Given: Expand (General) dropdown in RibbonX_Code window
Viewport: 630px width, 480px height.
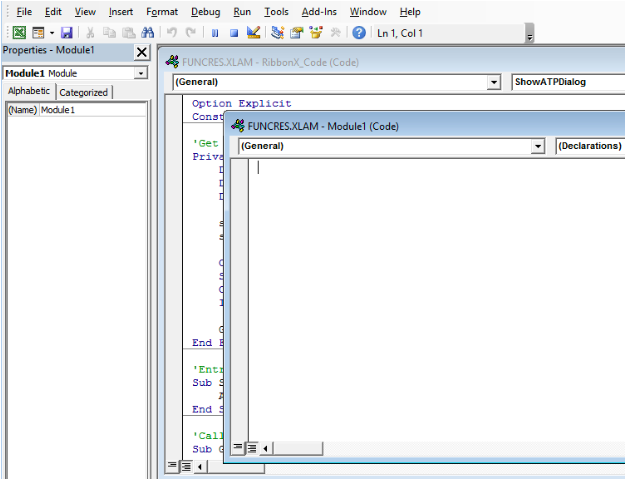Looking at the screenshot, I should 494,82.
